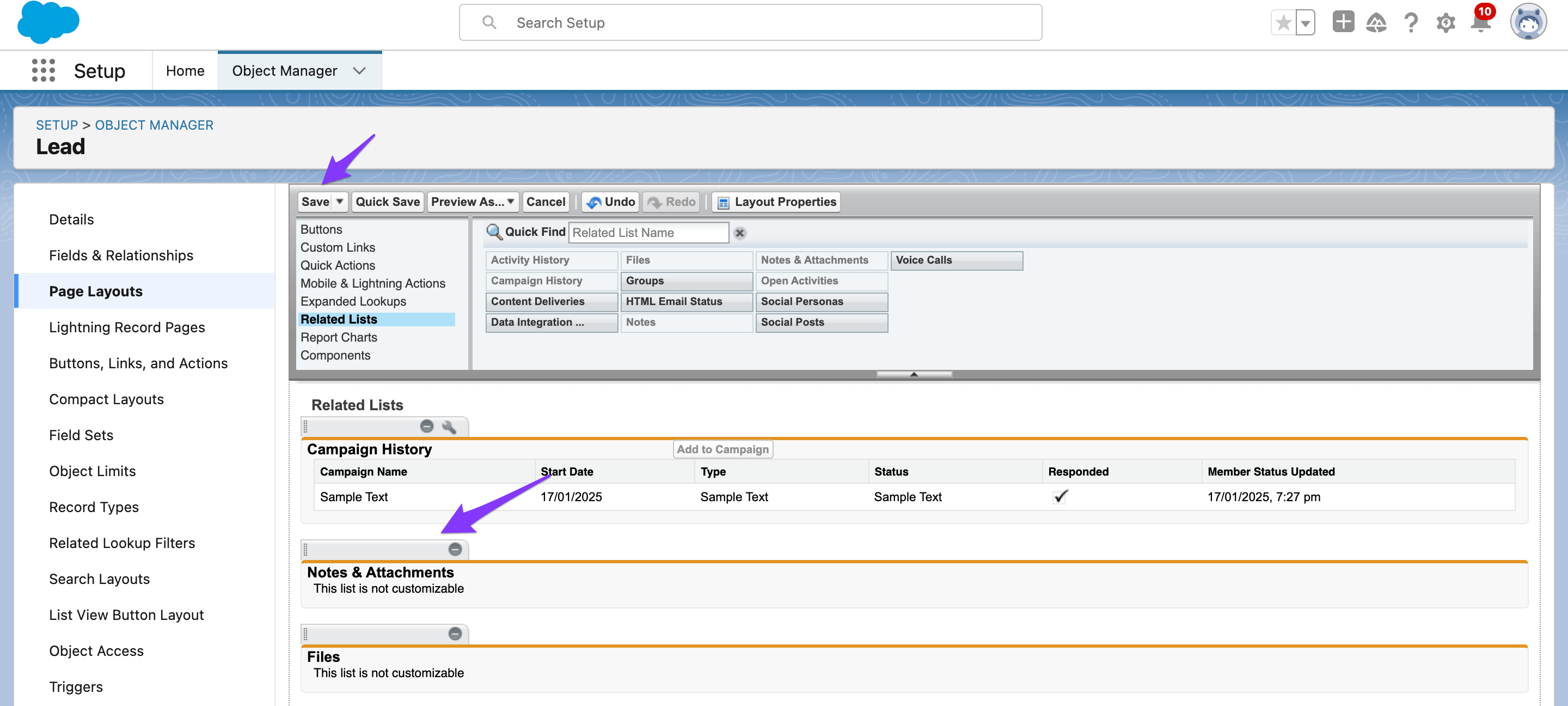
Task: Open the Preview As dropdown
Action: (x=473, y=202)
